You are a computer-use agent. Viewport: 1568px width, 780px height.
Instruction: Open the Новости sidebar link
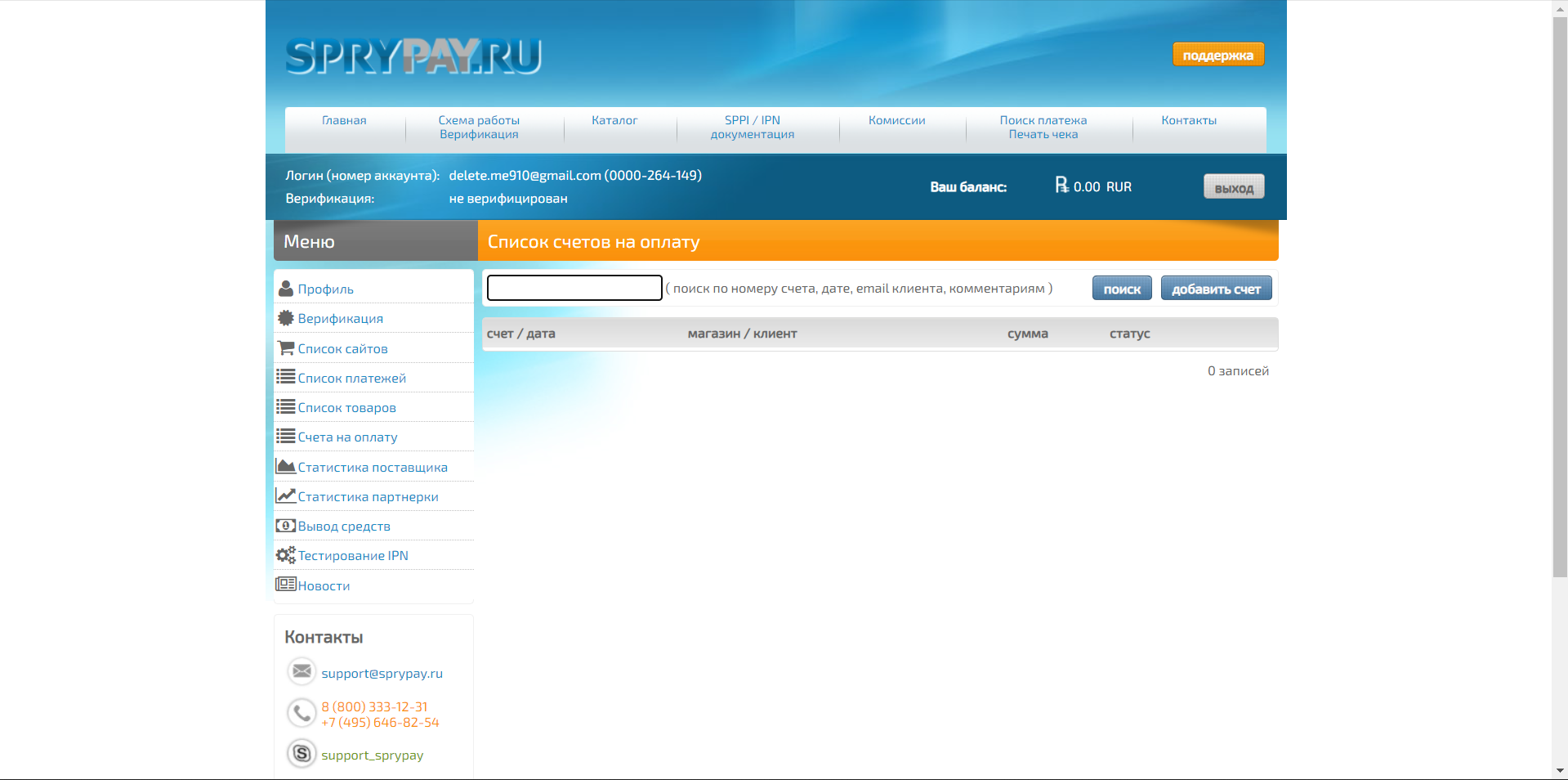tap(324, 586)
